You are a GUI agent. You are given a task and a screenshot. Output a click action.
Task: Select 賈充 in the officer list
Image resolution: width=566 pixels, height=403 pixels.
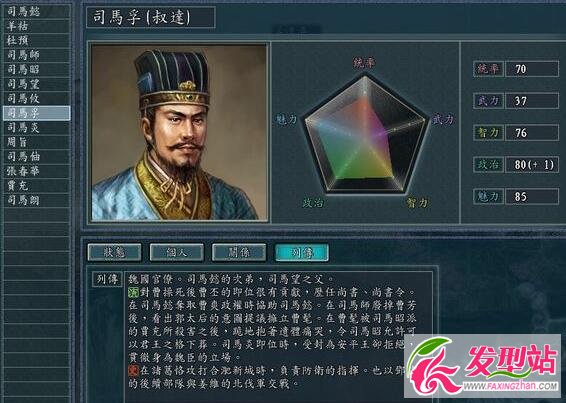pyautogui.click(x=37, y=186)
